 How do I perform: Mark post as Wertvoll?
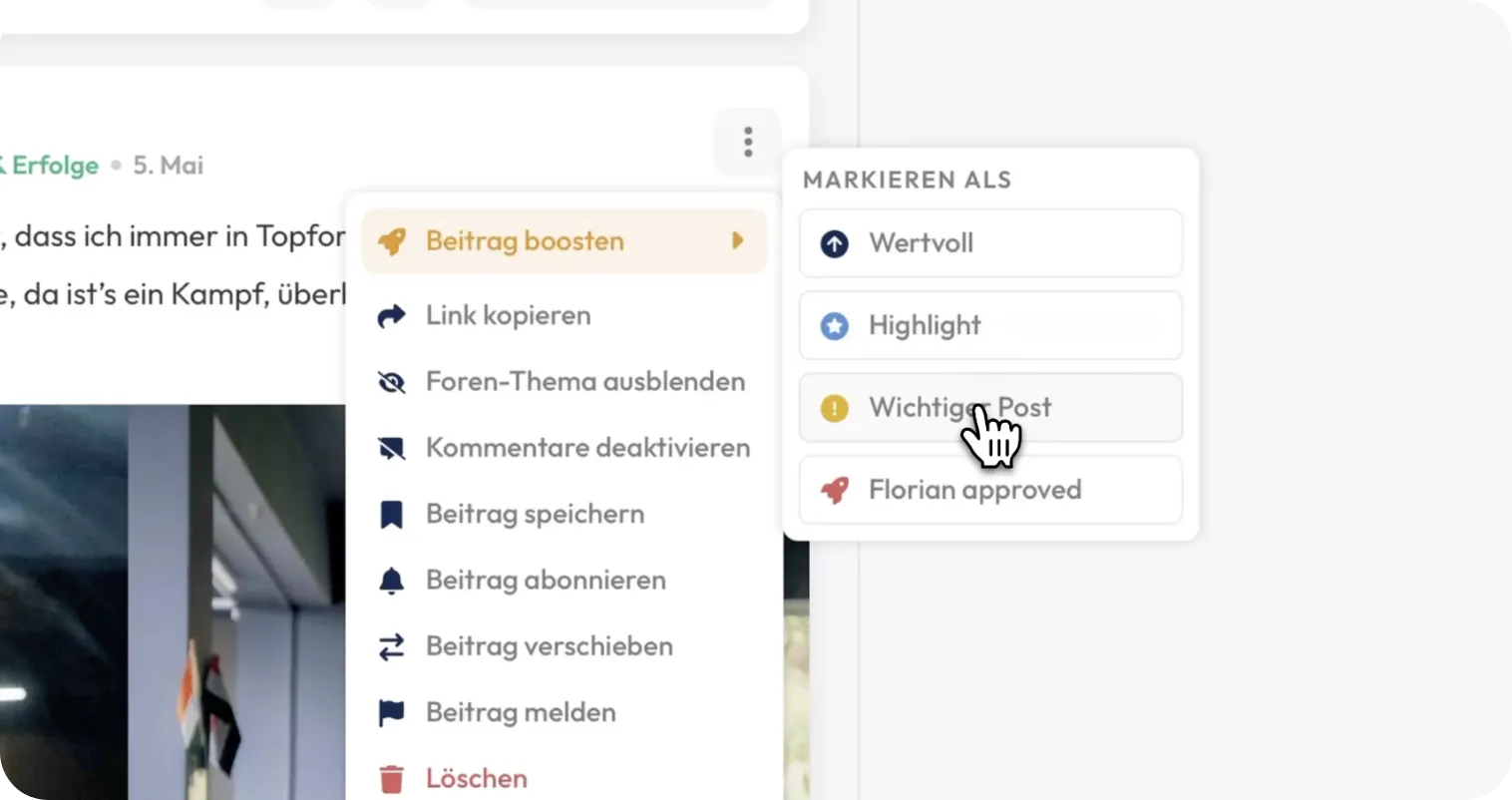click(990, 243)
